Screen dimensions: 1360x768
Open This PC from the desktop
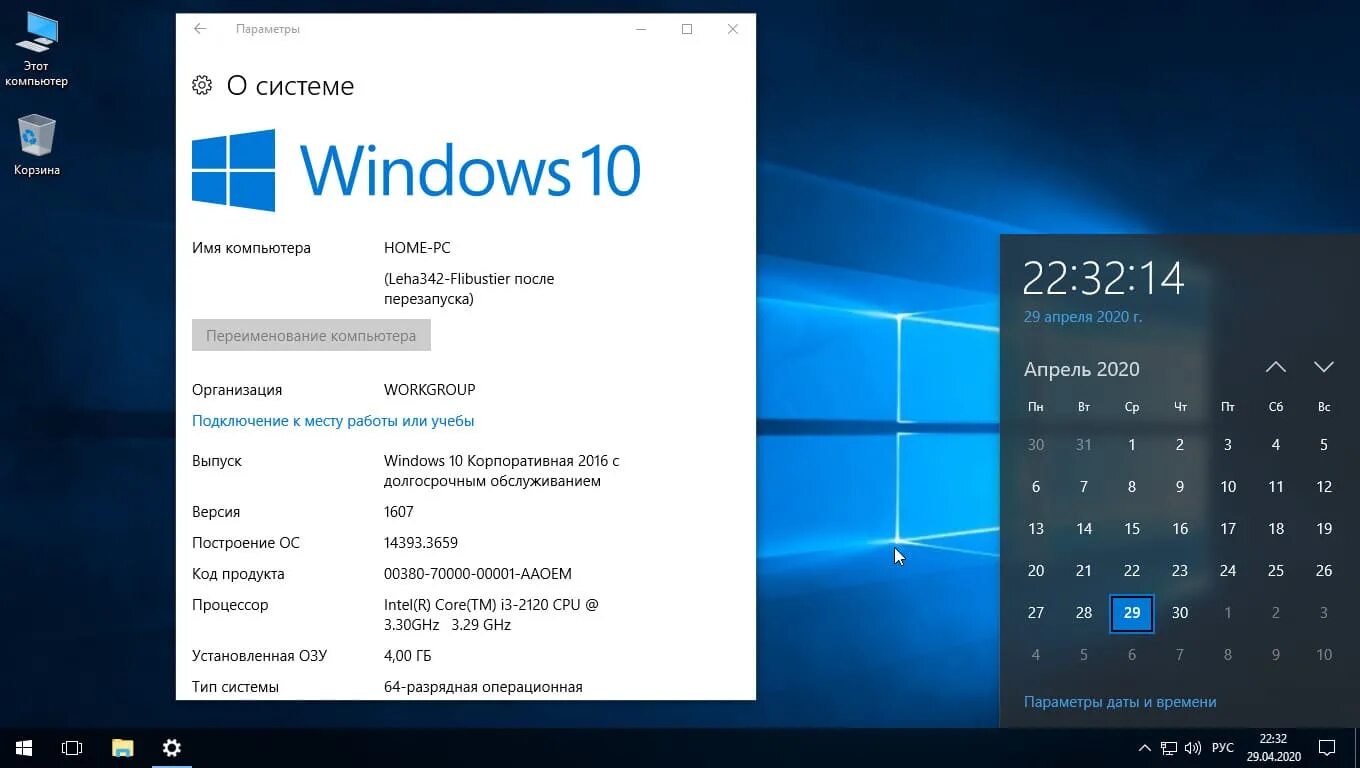(x=37, y=45)
